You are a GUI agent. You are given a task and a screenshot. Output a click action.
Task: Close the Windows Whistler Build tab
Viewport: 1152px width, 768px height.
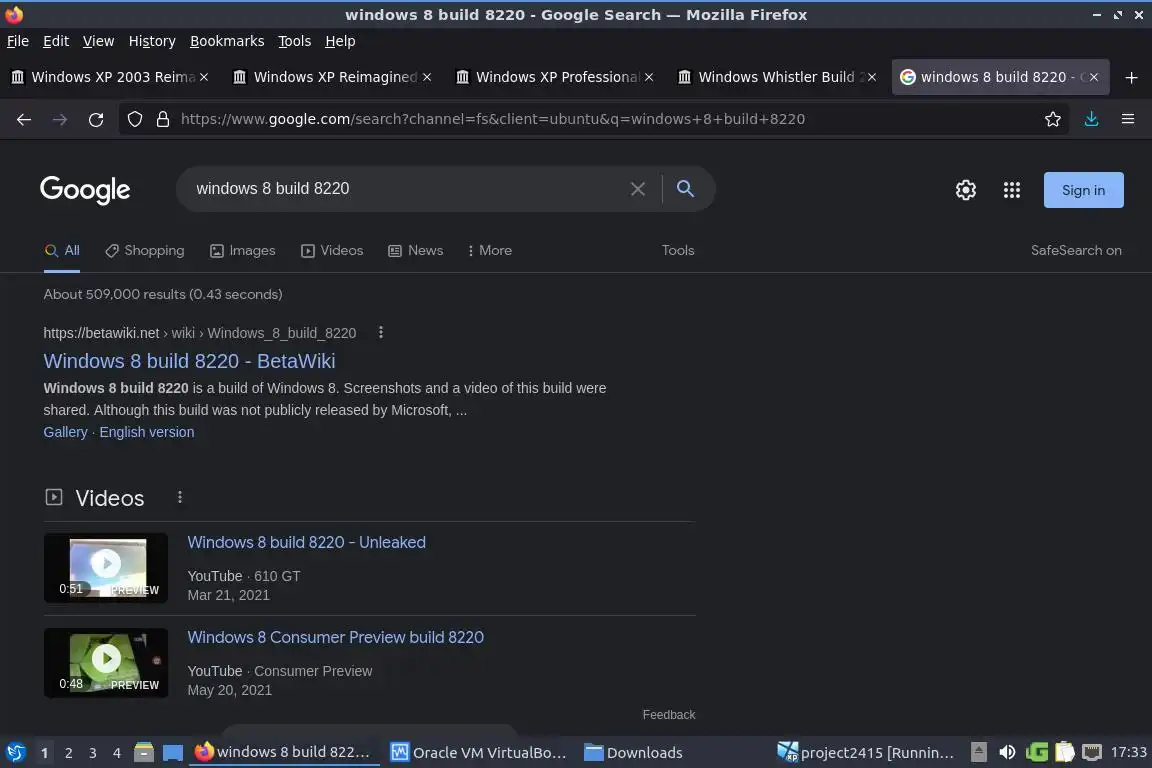click(x=871, y=77)
